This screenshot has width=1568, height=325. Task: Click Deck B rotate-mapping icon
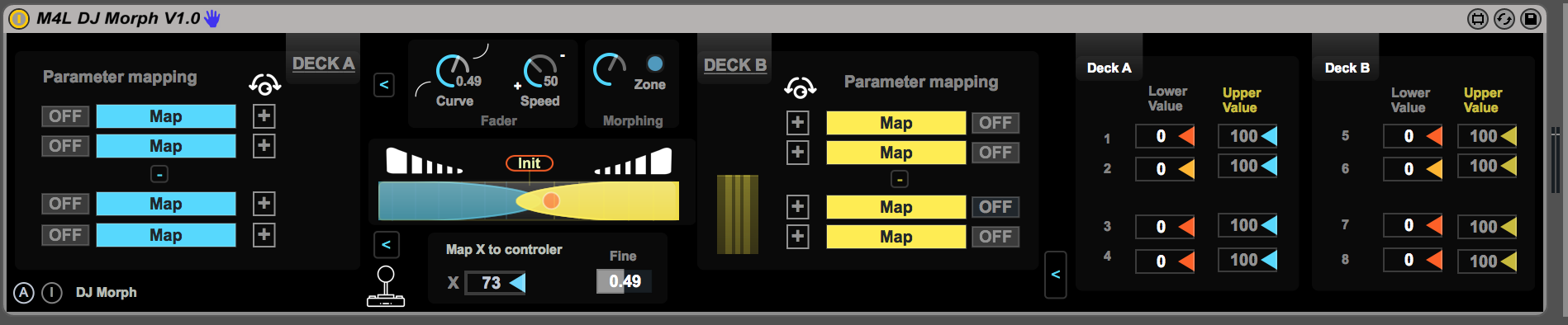[x=801, y=87]
